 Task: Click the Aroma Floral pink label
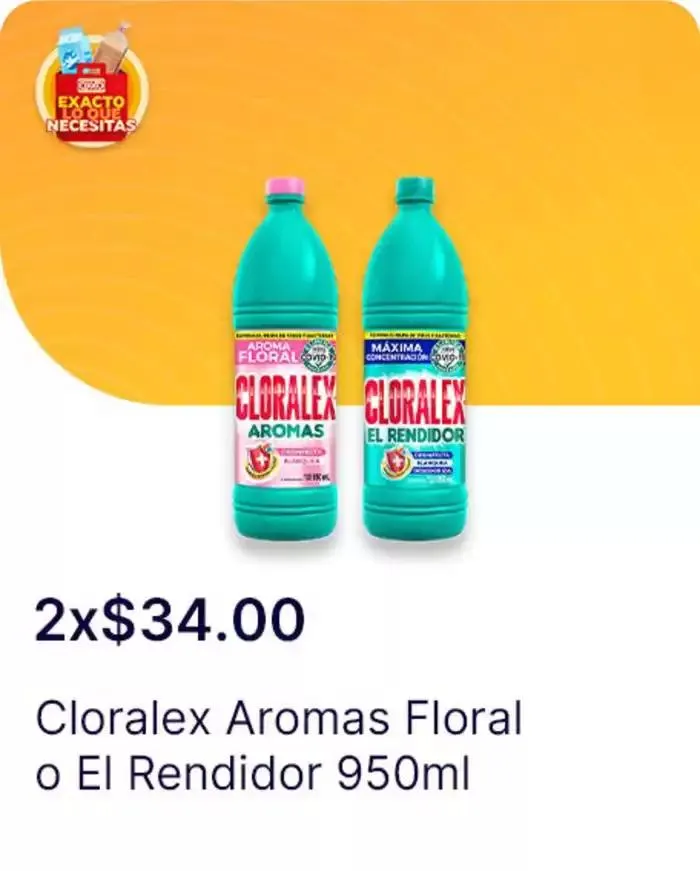(268, 353)
